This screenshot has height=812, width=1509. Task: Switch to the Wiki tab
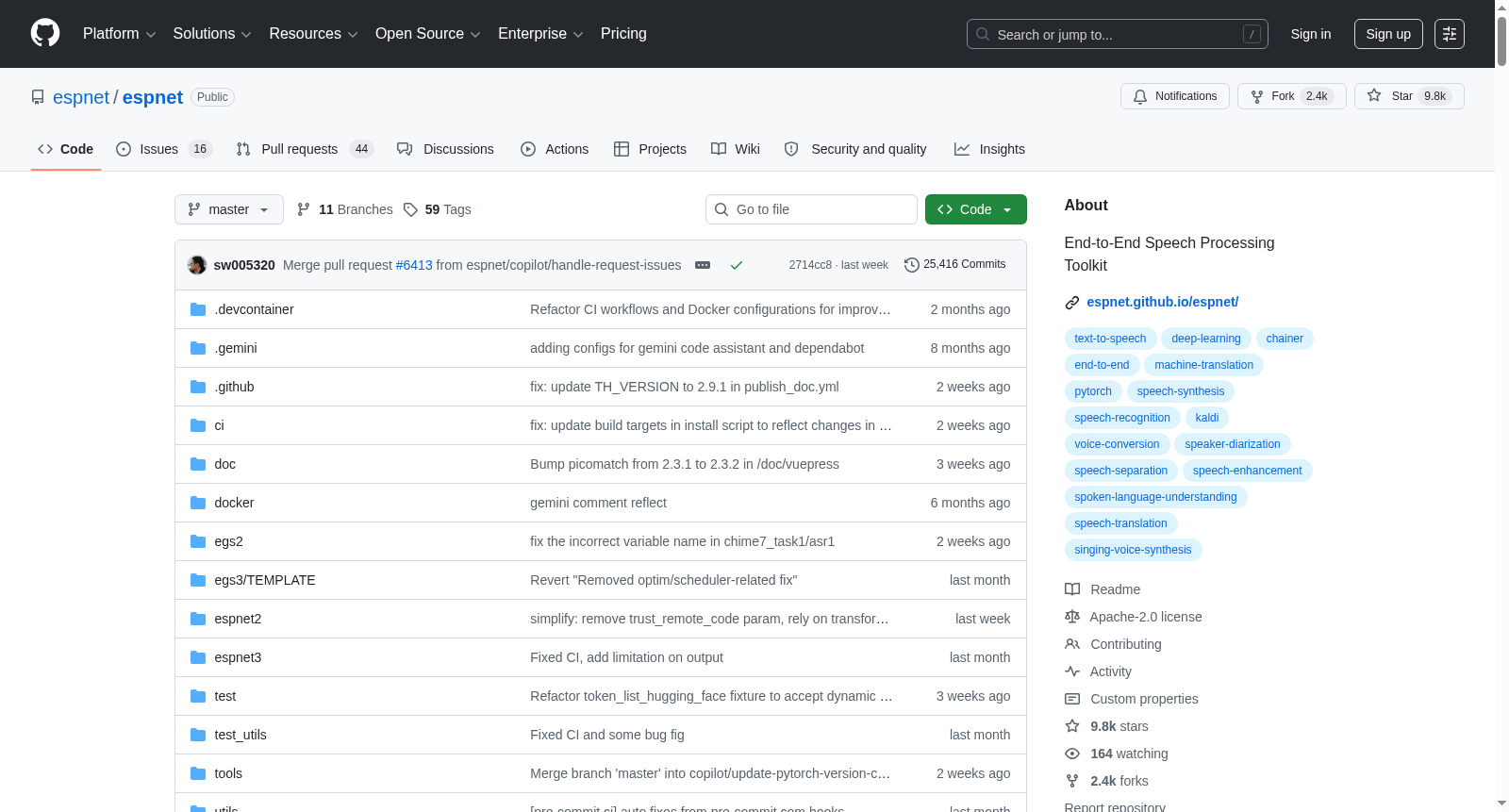pos(736,149)
